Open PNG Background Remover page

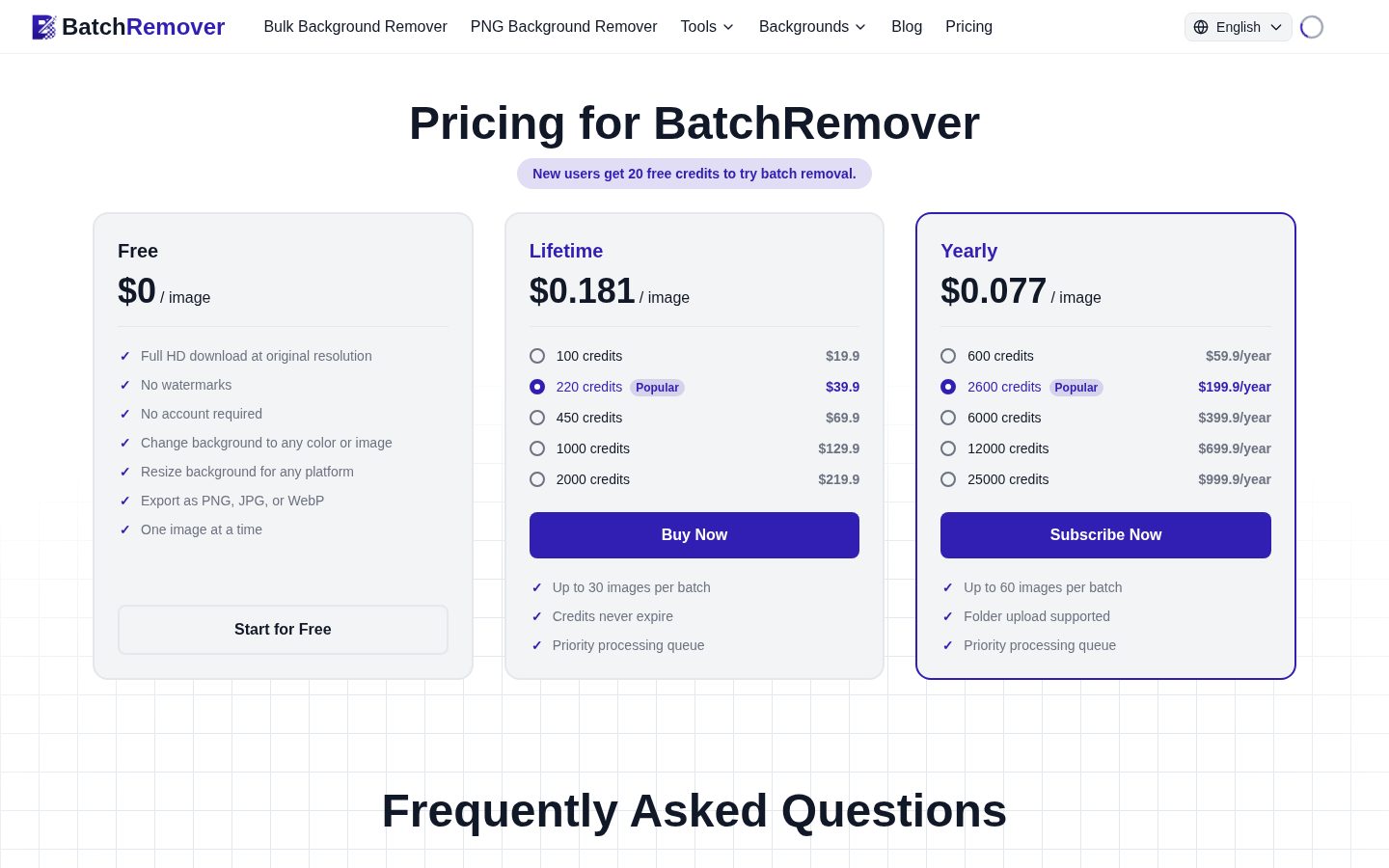tap(563, 27)
